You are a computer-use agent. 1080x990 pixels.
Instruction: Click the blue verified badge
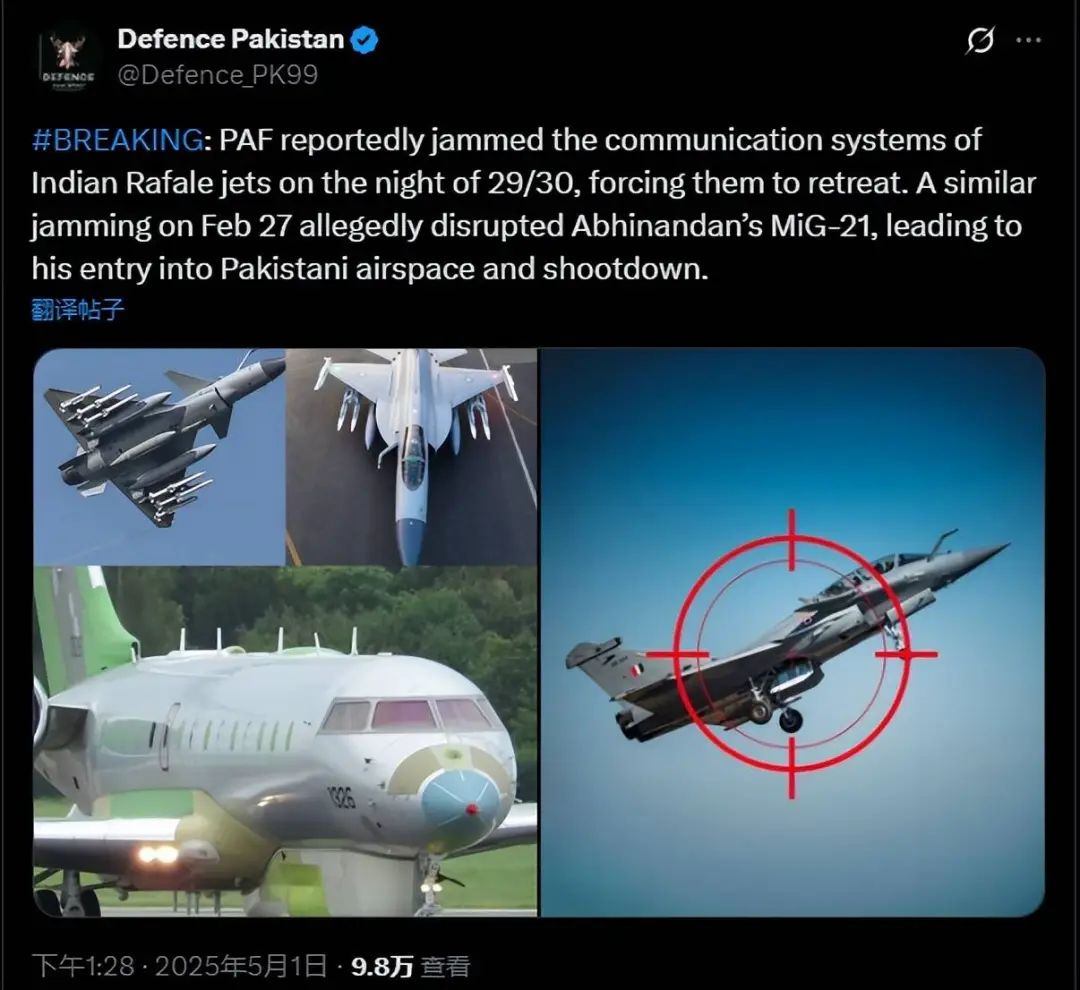click(x=365, y=40)
